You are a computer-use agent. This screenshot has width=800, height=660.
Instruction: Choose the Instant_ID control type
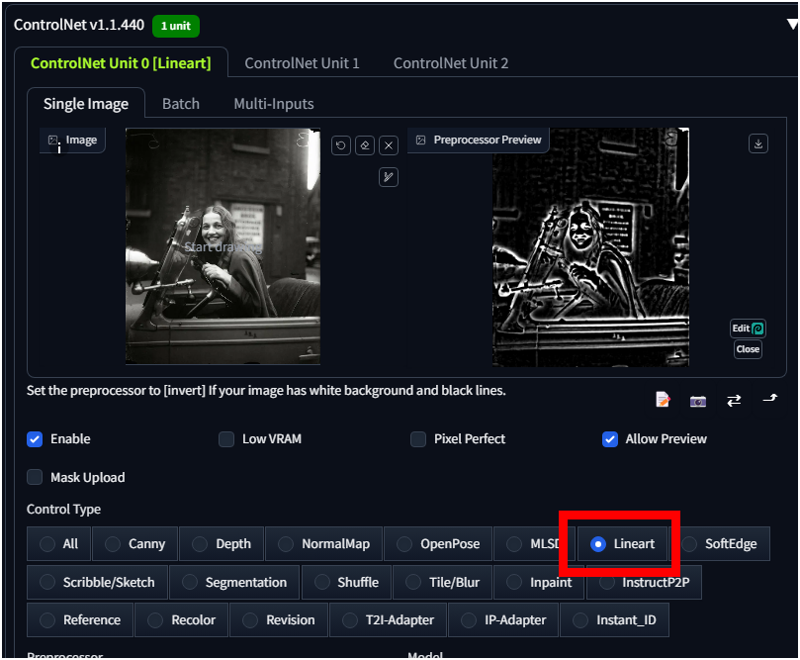[x=615, y=620]
